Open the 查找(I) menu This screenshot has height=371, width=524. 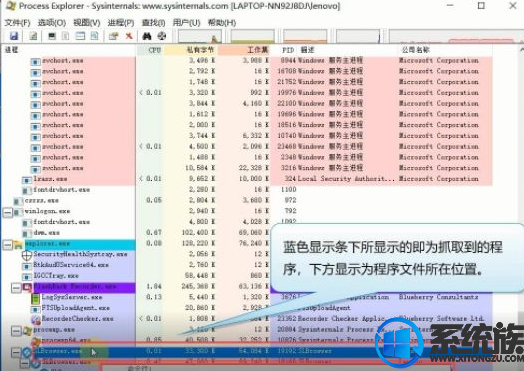click(153, 23)
